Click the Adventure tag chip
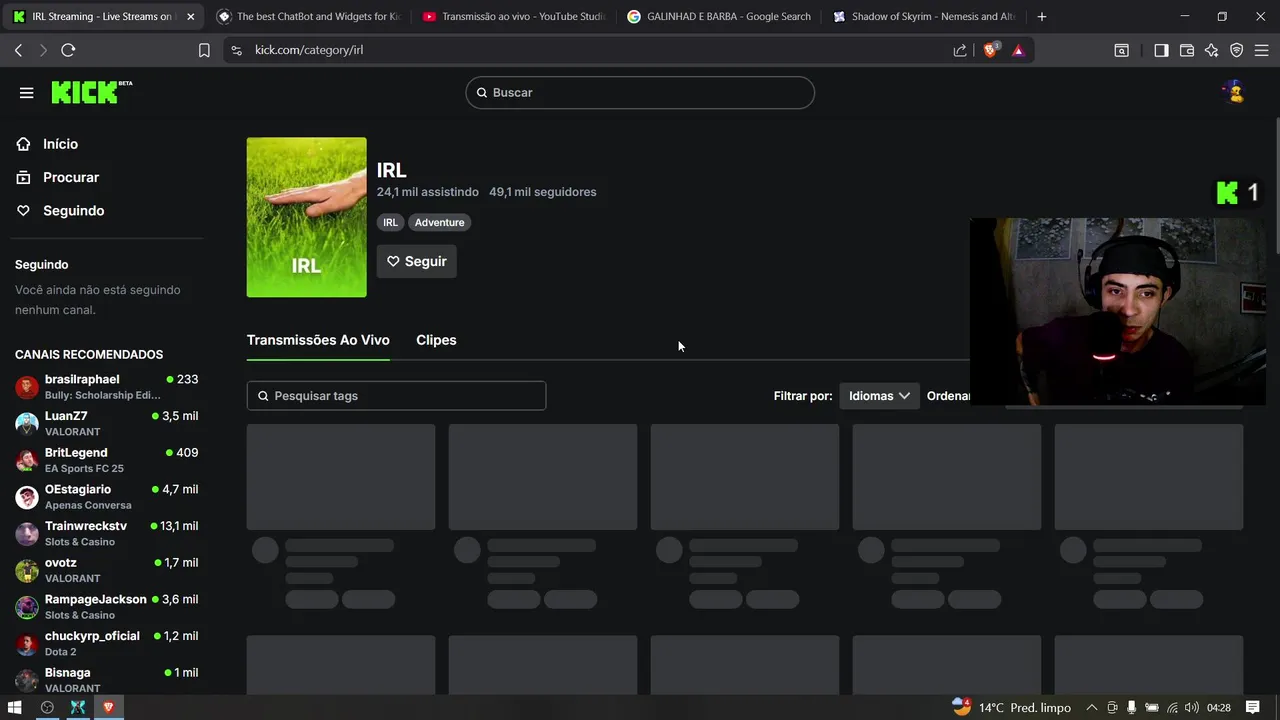Image resolution: width=1280 pixels, height=720 pixels. [x=439, y=222]
